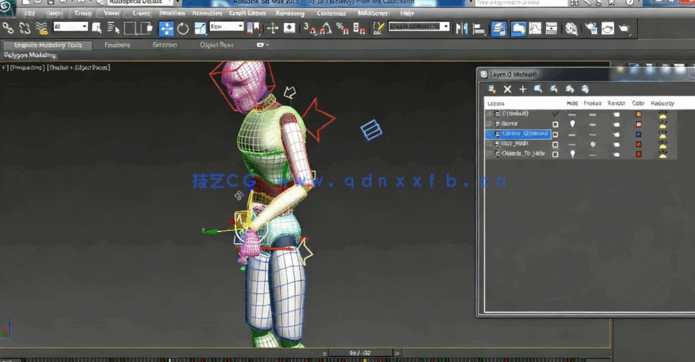
Task: Expand the Polygon Modeling panel
Action: coord(30,55)
